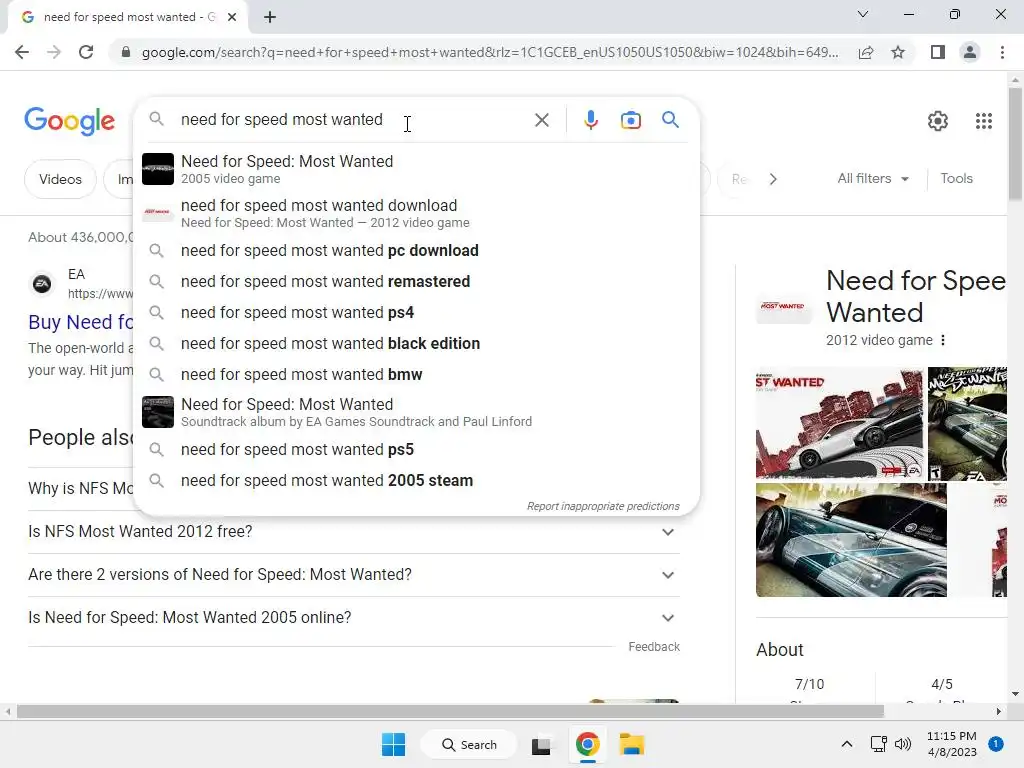1024x768 pixels.
Task: Click the Google logo
Action: [69, 121]
